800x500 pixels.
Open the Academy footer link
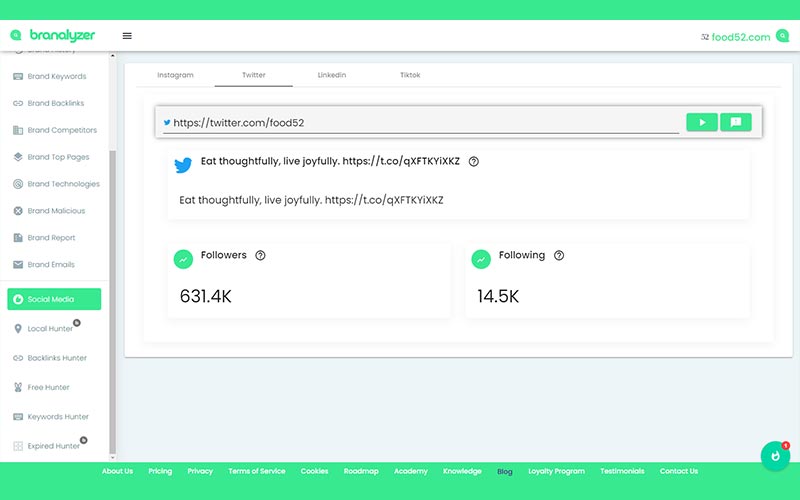411,471
